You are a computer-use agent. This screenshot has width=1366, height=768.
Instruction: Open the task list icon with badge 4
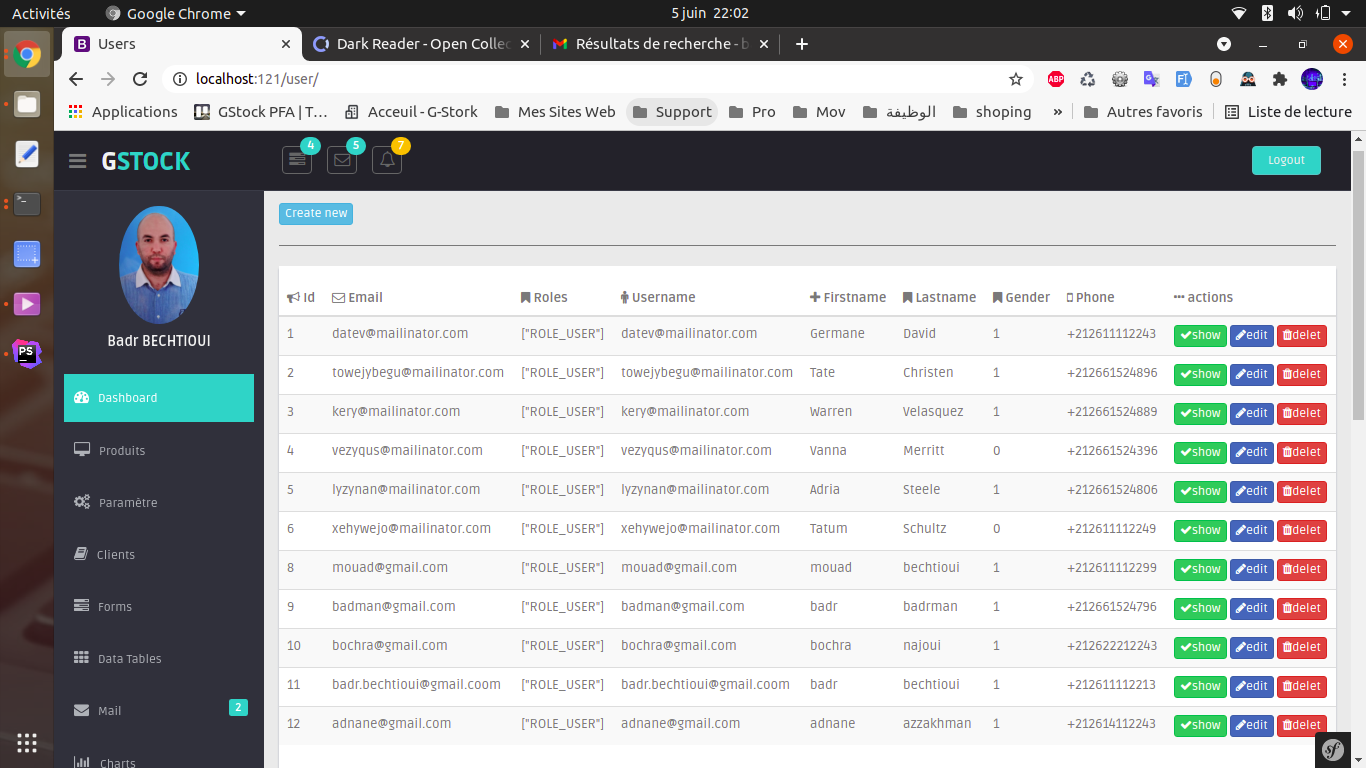[296, 160]
